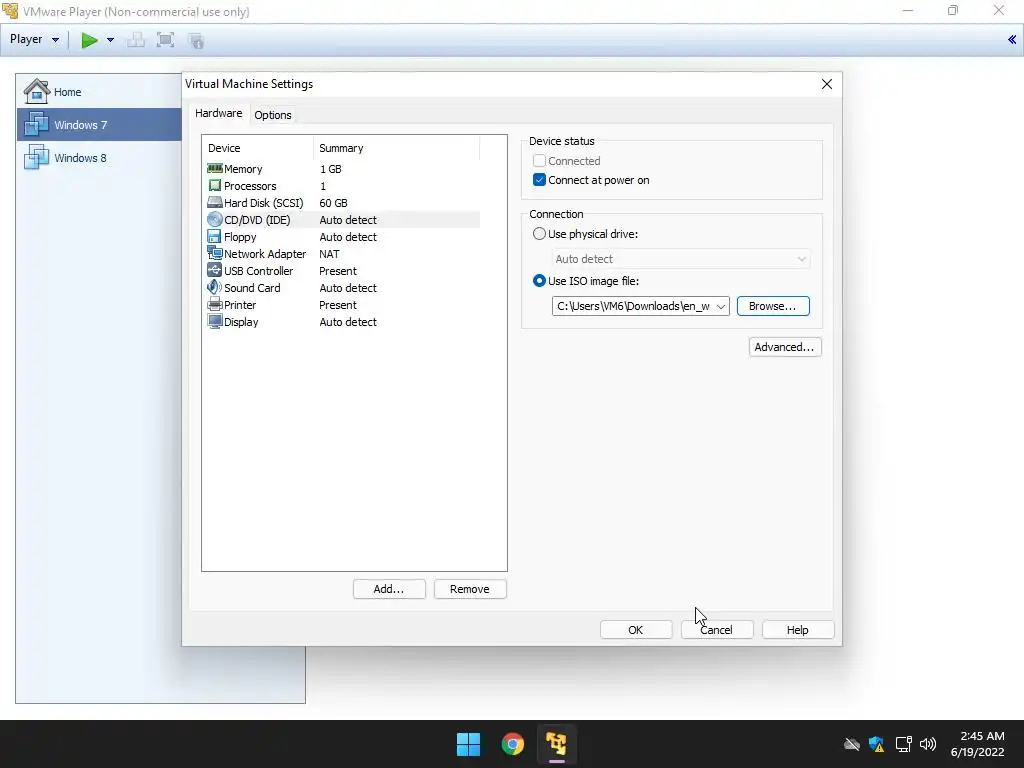Screen dimensions: 1024x768
Task: Click the Hard Disk (SCSI) icon
Action: [x=214, y=202]
